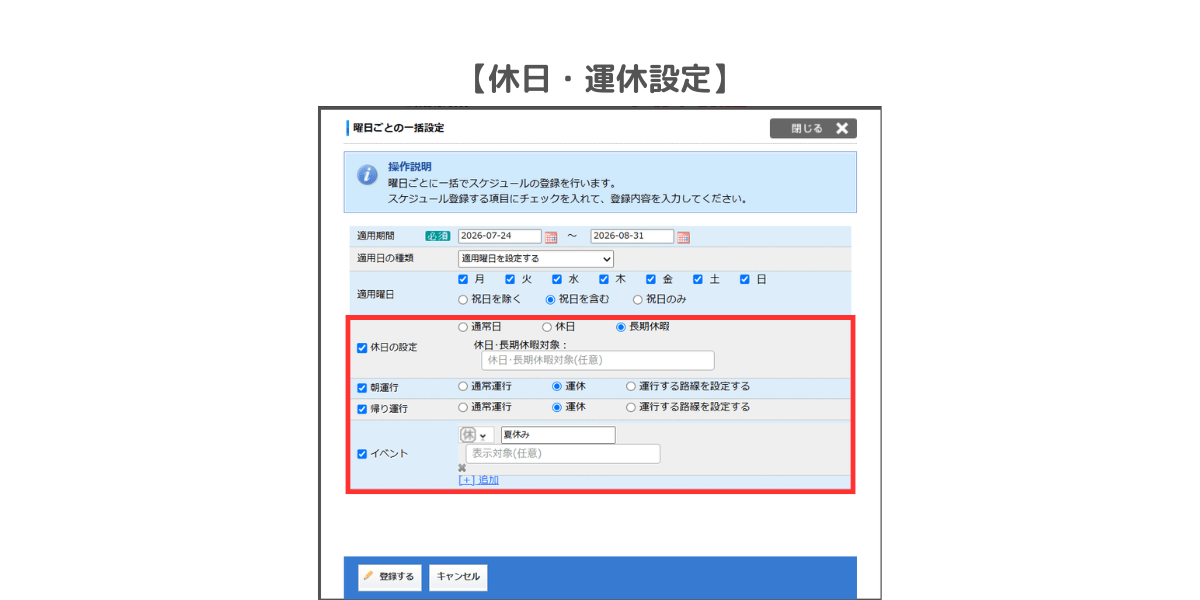The image size is (1200, 600).
Task: Click the end date field 2026-08-31
Action: [632, 237]
